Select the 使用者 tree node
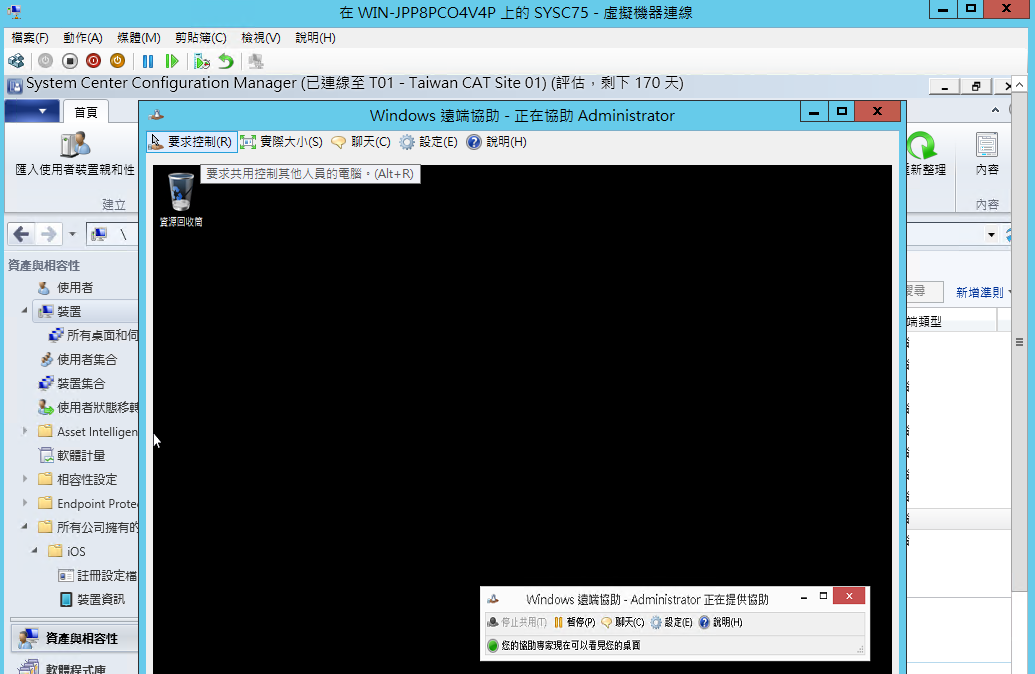 [x=66, y=288]
